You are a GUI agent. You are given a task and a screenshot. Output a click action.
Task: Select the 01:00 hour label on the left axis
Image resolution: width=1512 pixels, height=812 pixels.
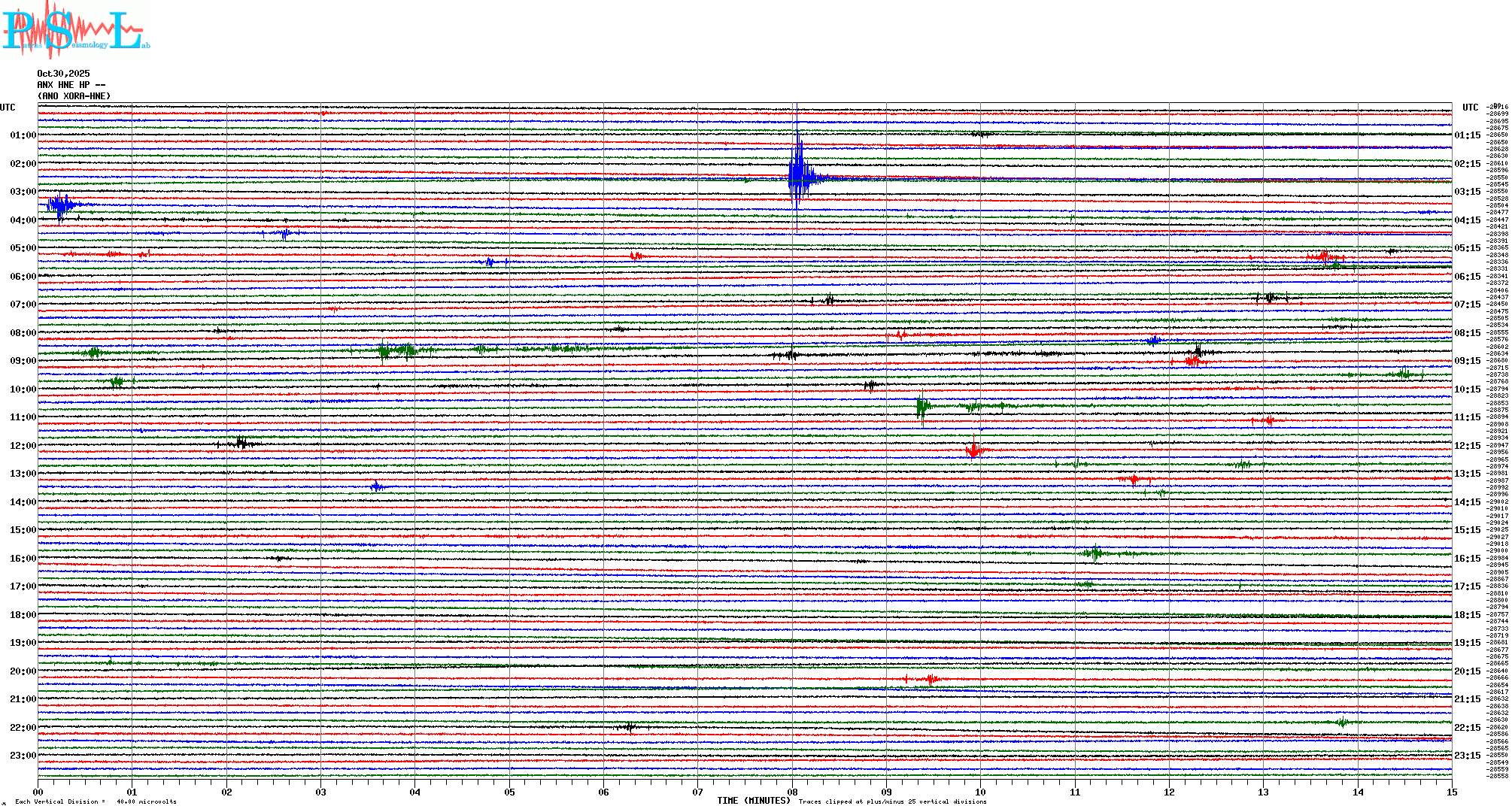click(23, 135)
